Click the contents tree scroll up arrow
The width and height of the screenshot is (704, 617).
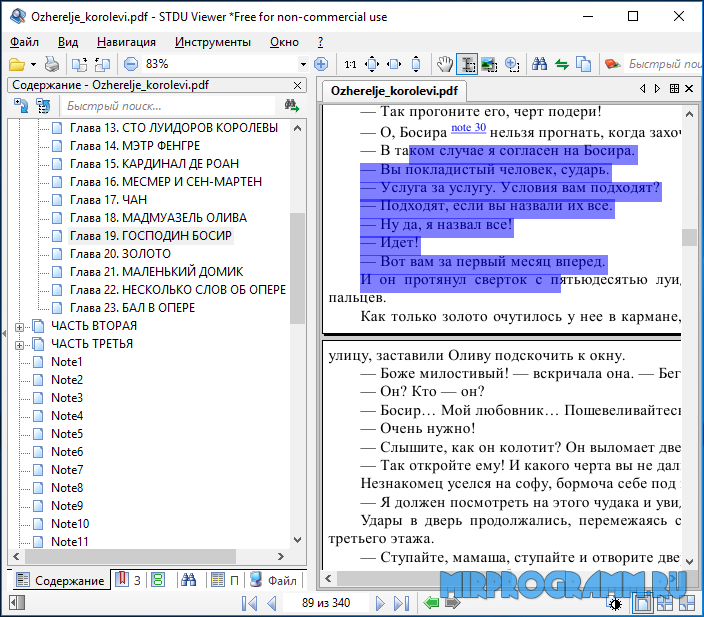point(297,128)
